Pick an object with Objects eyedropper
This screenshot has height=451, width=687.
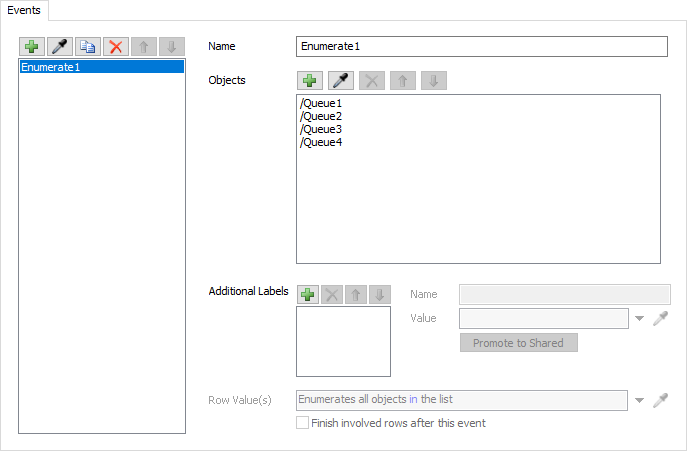pos(341,81)
